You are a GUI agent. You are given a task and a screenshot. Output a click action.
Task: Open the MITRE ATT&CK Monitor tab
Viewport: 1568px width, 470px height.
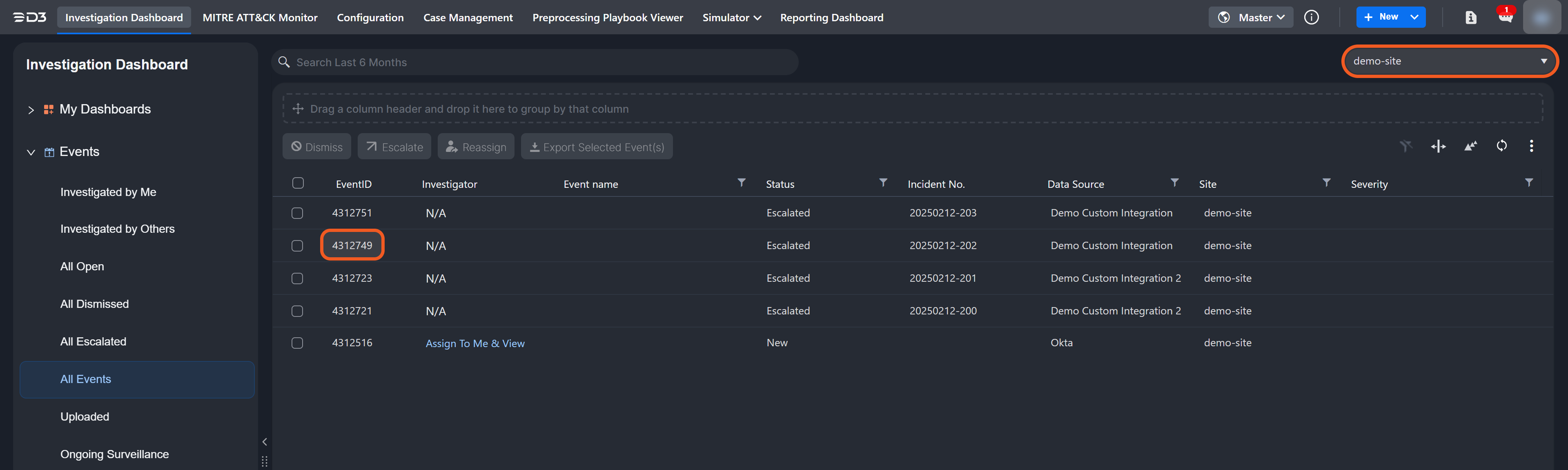point(260,17)
